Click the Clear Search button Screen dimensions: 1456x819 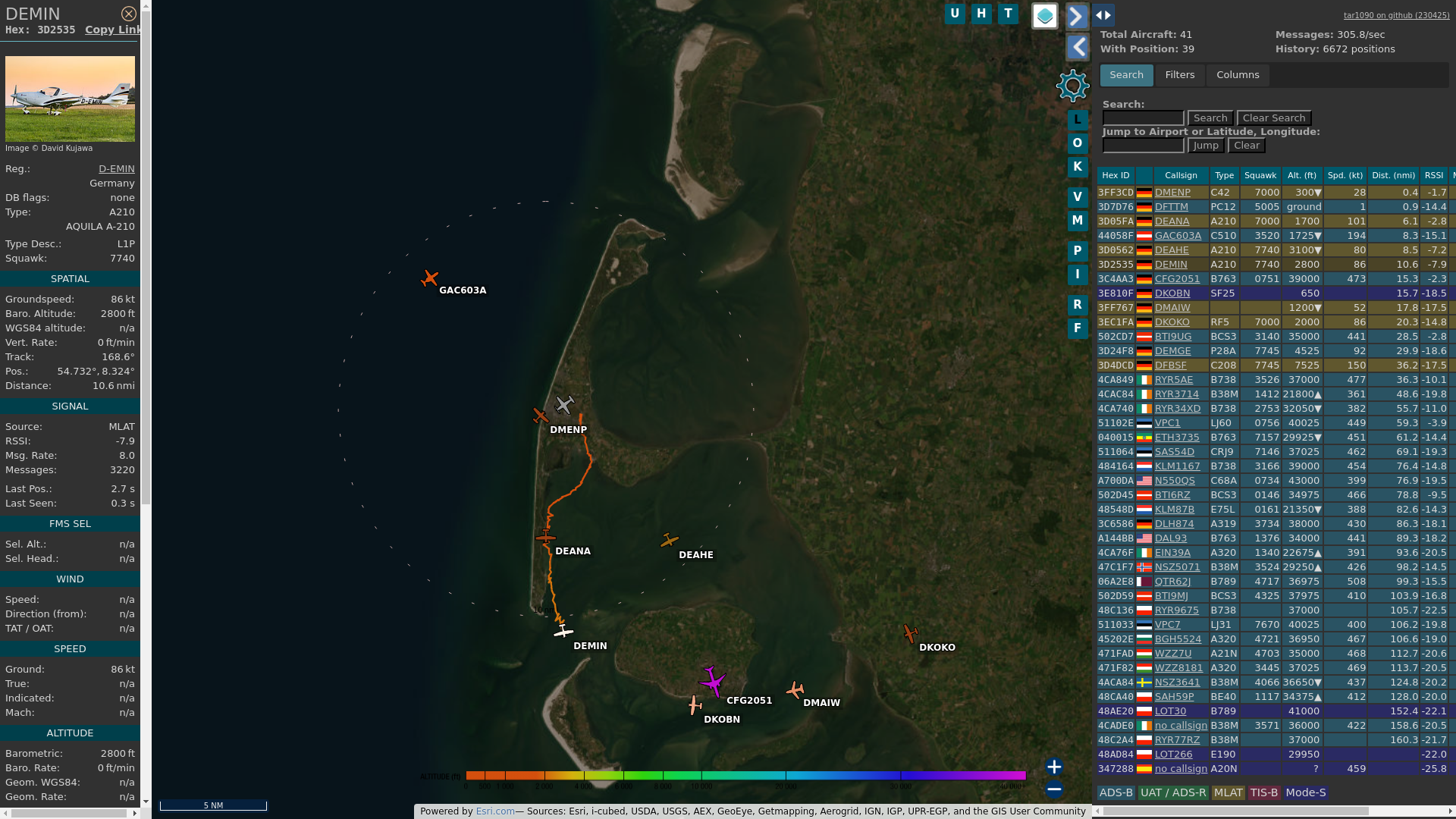point(1274,118)
